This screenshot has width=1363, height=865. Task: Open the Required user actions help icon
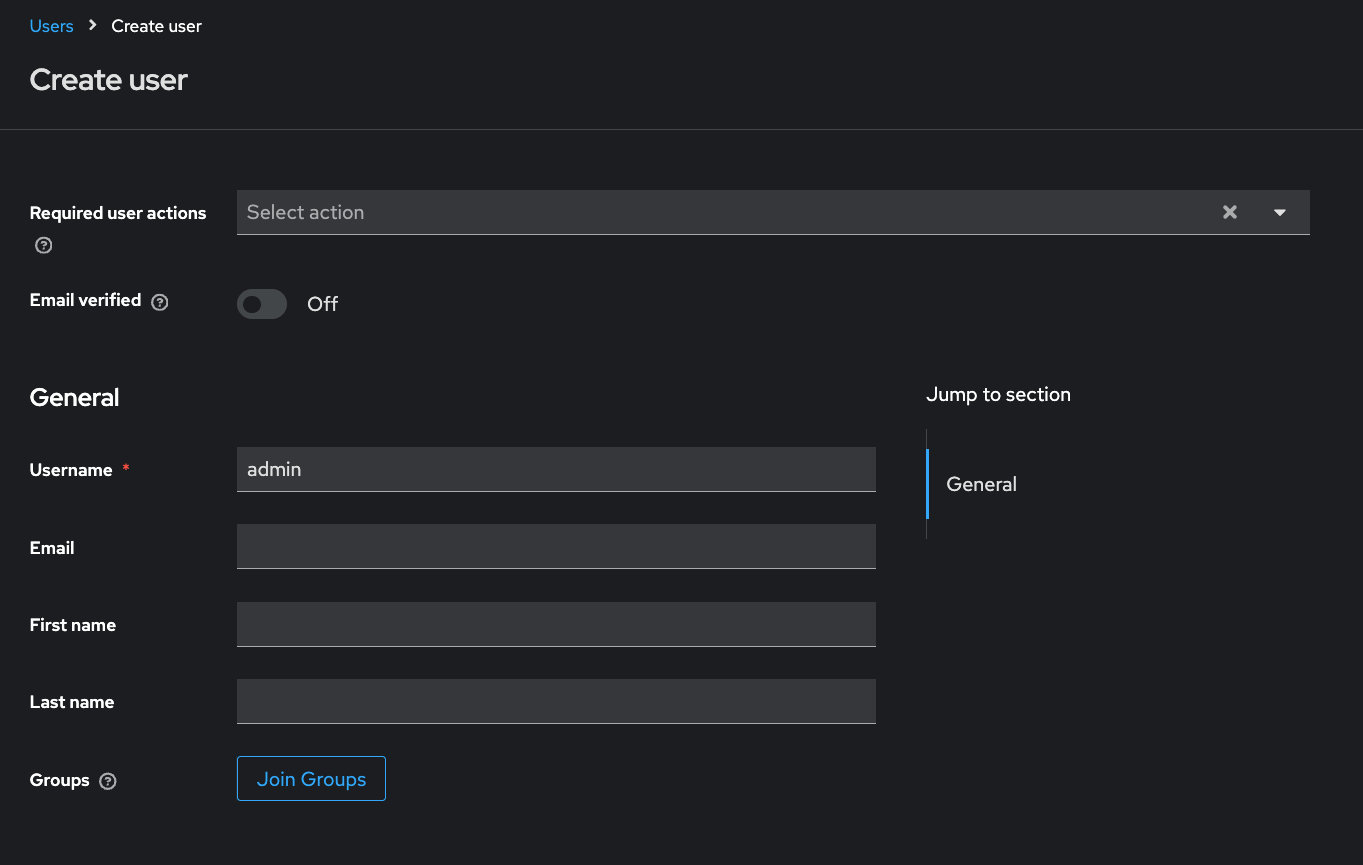[43, 246]
